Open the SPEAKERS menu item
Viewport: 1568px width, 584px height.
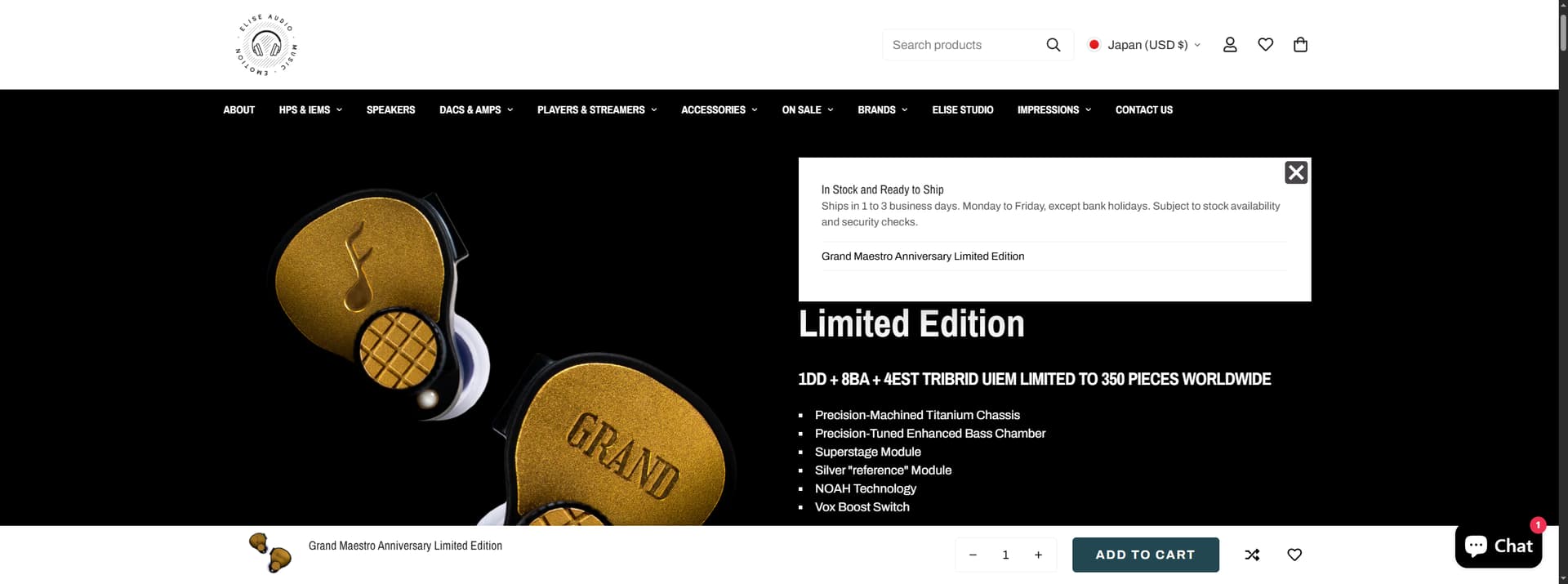tap(390, 109)
